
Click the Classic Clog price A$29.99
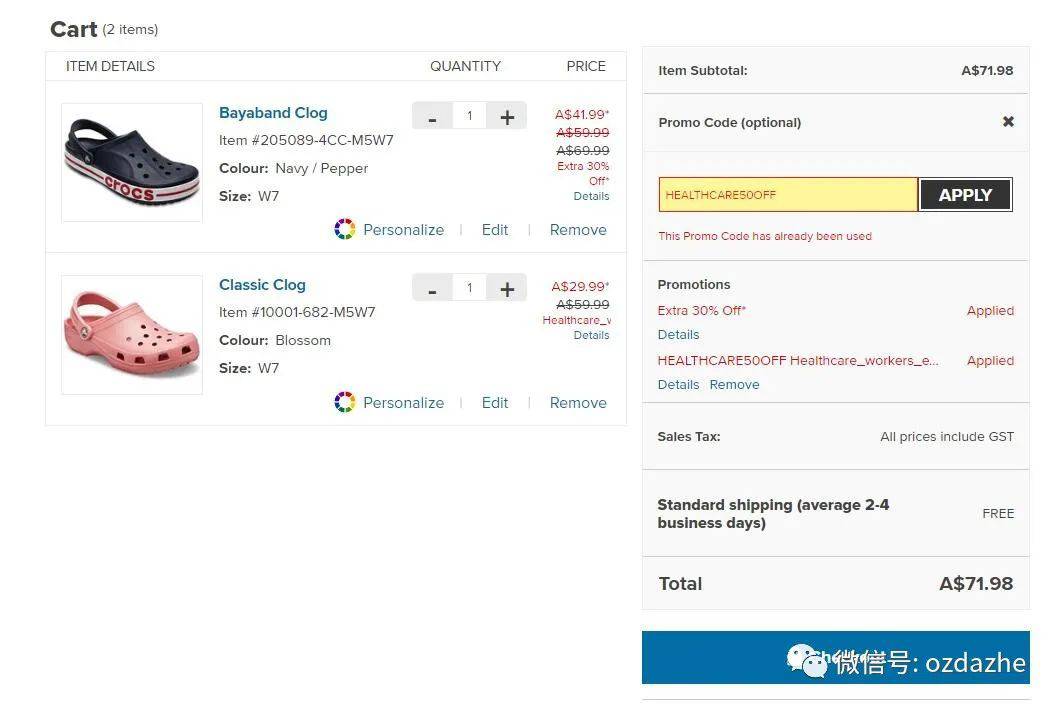point(580,286)
